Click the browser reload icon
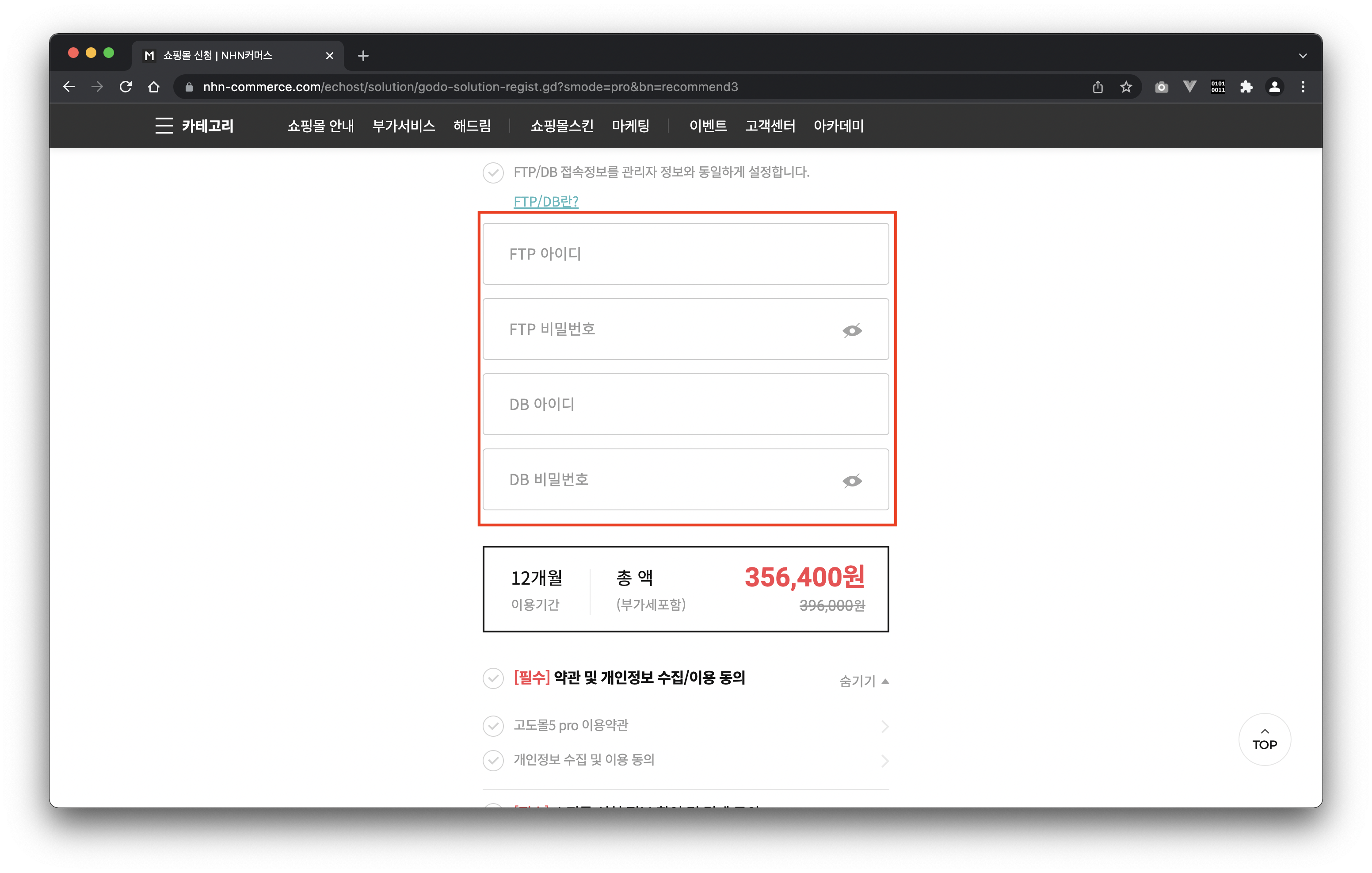The image size is (1372, 873). point(126,87)
